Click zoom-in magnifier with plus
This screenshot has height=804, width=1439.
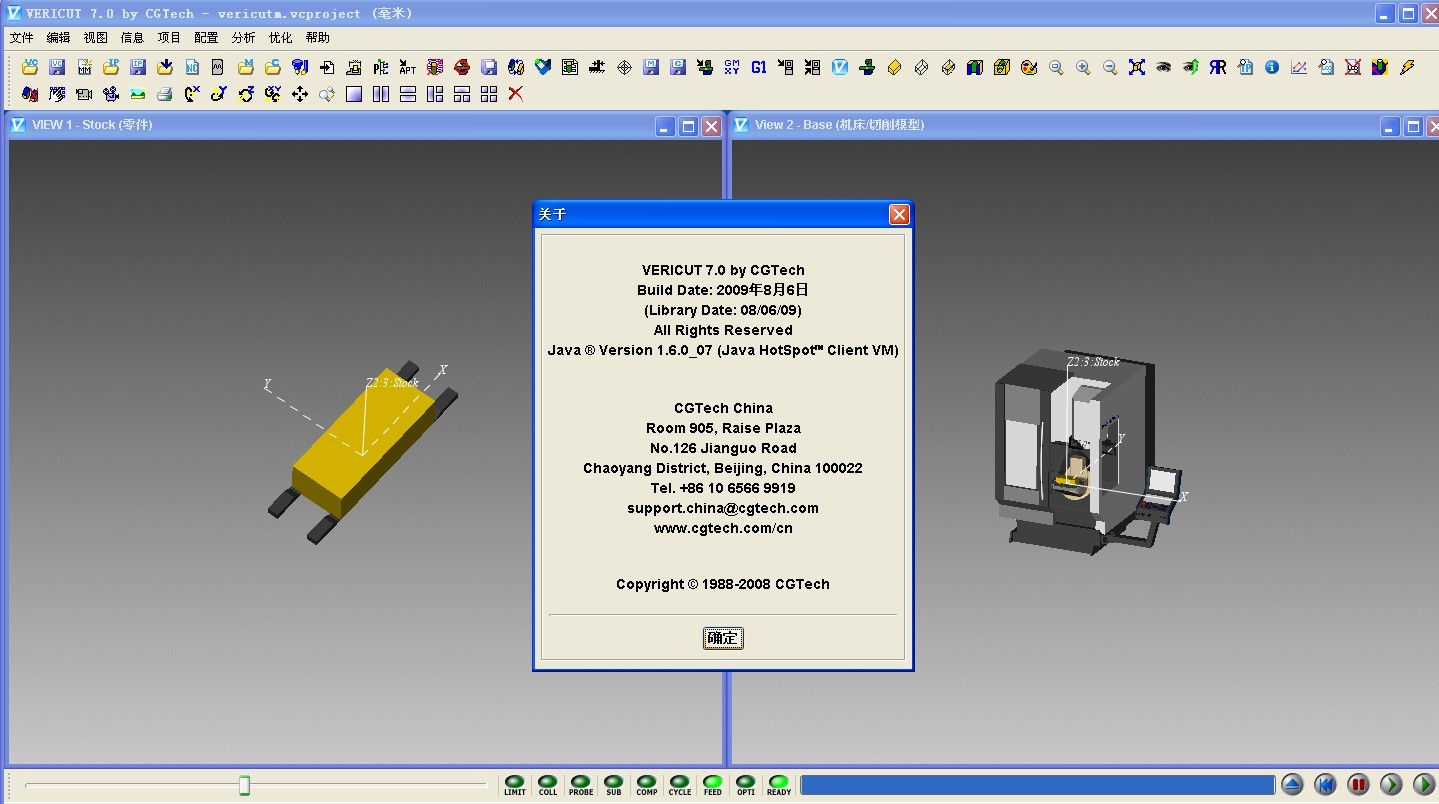click(1083, 67)
